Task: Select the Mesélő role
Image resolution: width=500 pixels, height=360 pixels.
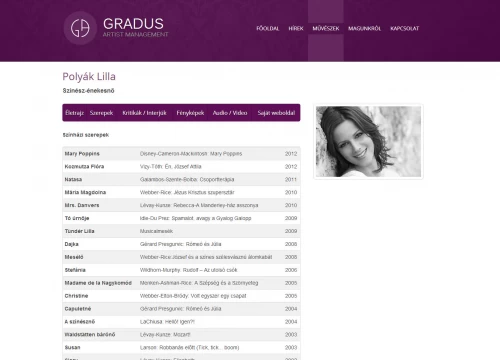Action: [74, 257]
